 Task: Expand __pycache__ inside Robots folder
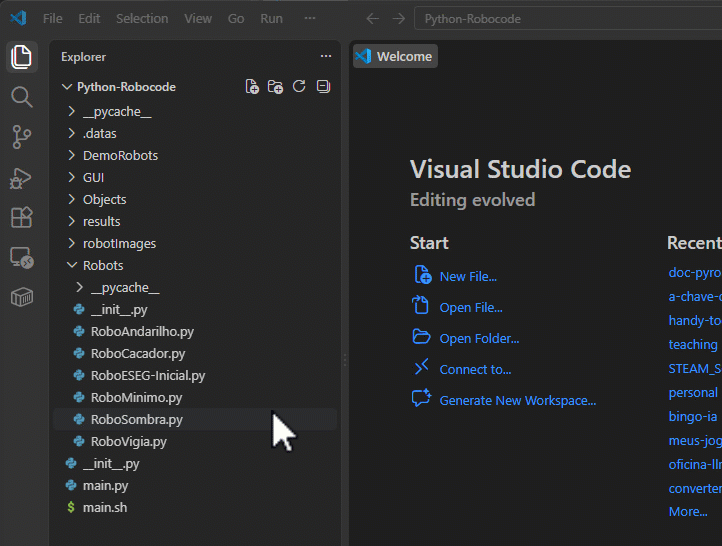(x=79, y=287)
